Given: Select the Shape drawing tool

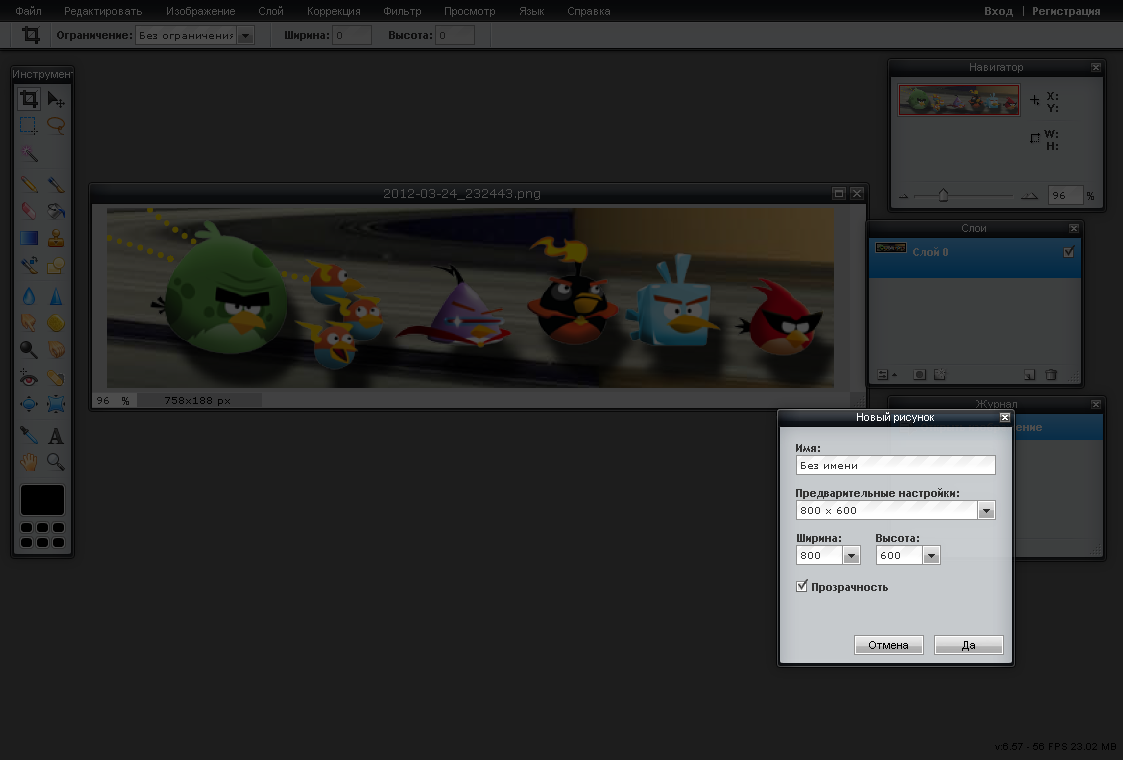Looking at the screenshot, I should (x=56, y=265).
